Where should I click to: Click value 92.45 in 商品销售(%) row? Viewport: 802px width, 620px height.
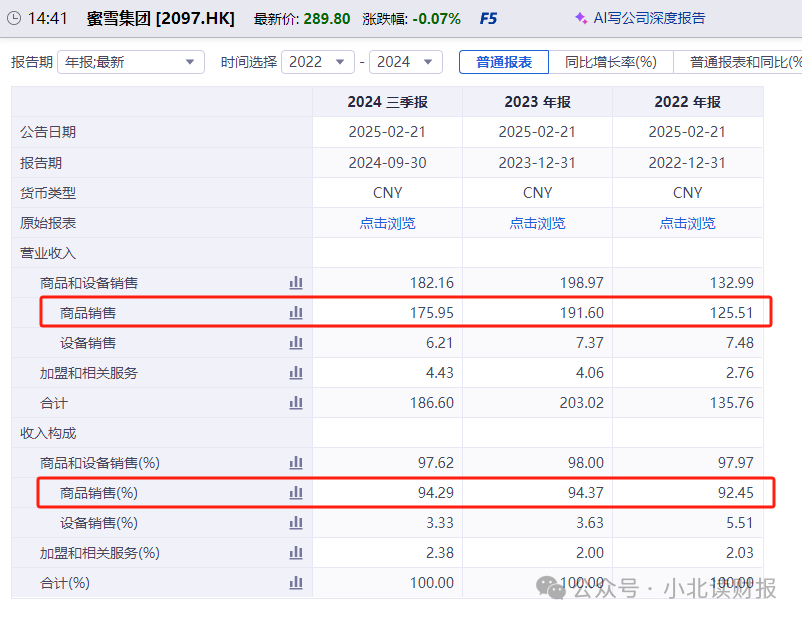click(x=736, y=493)
